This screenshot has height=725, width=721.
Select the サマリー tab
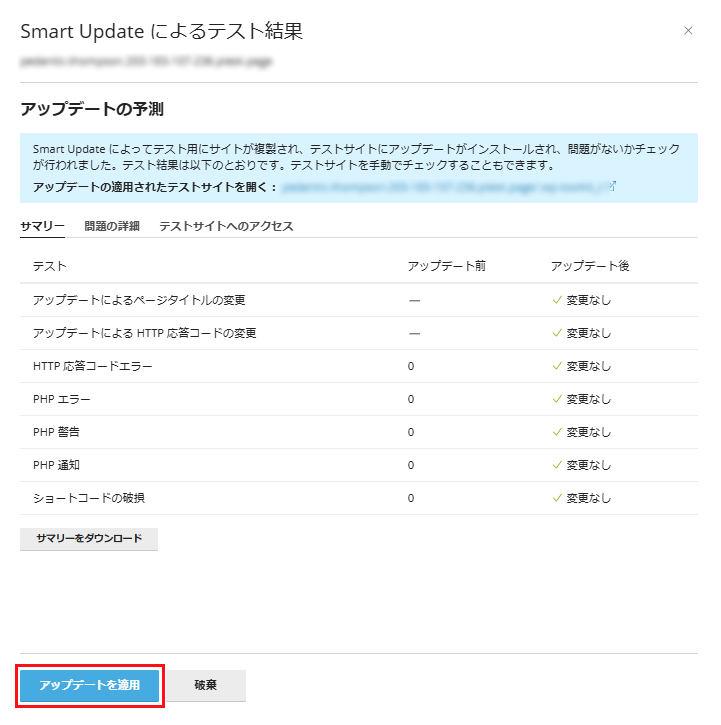click(x=43, y=226)
